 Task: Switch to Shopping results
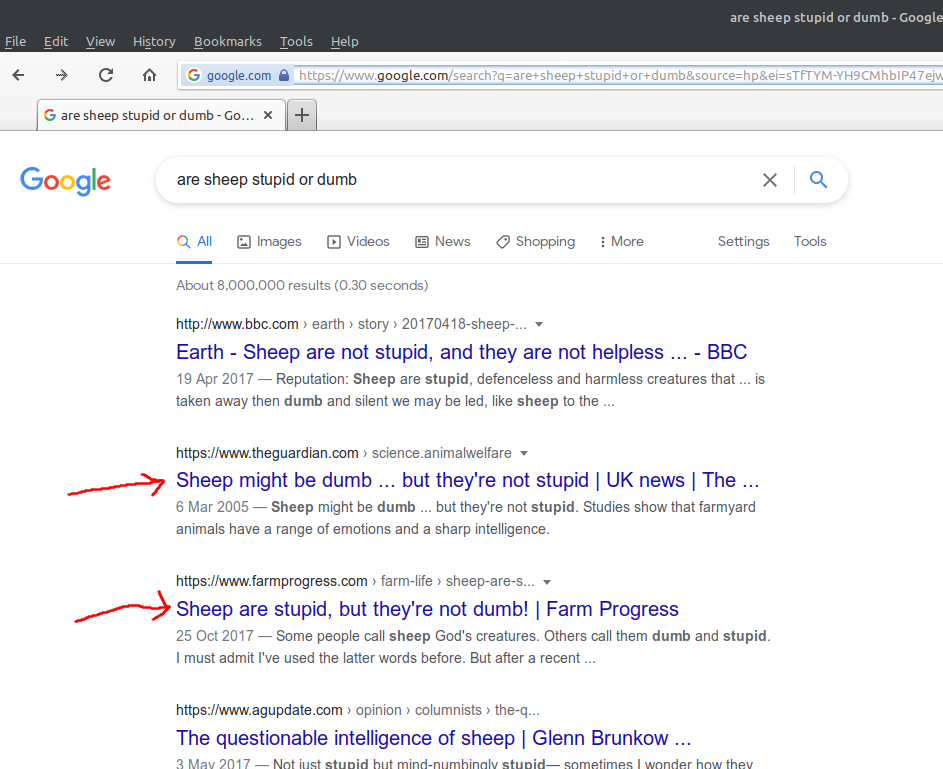(536, 242)
